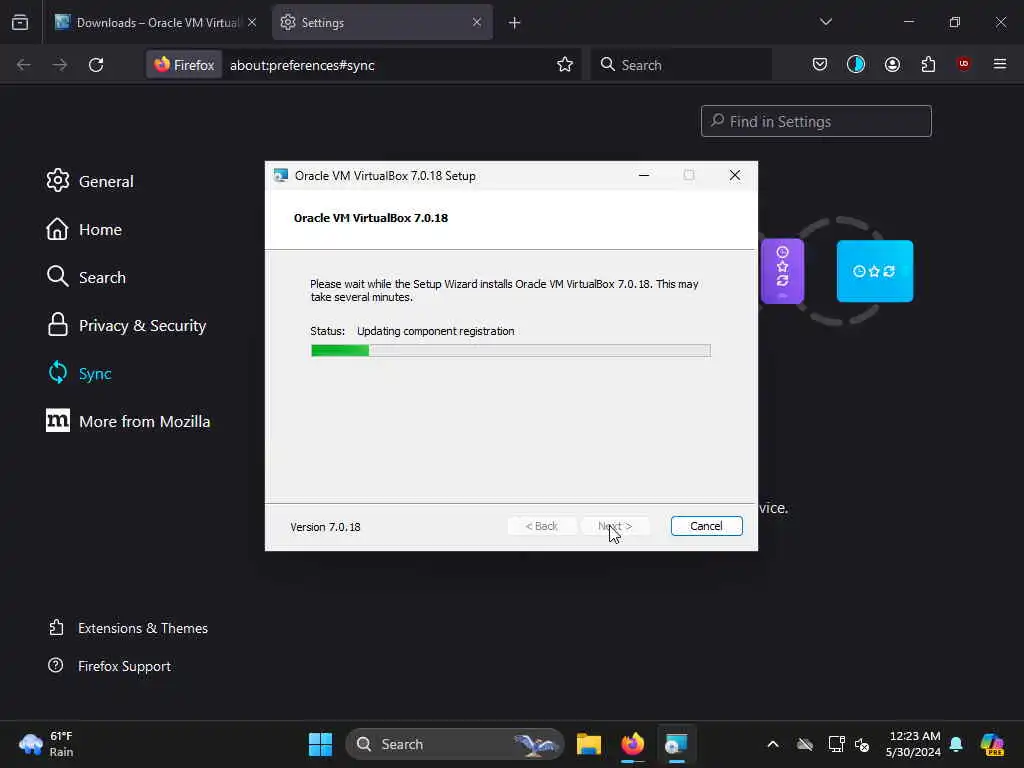
Task: Open the Firefox hamburger menu
Action: (1000, 64)
